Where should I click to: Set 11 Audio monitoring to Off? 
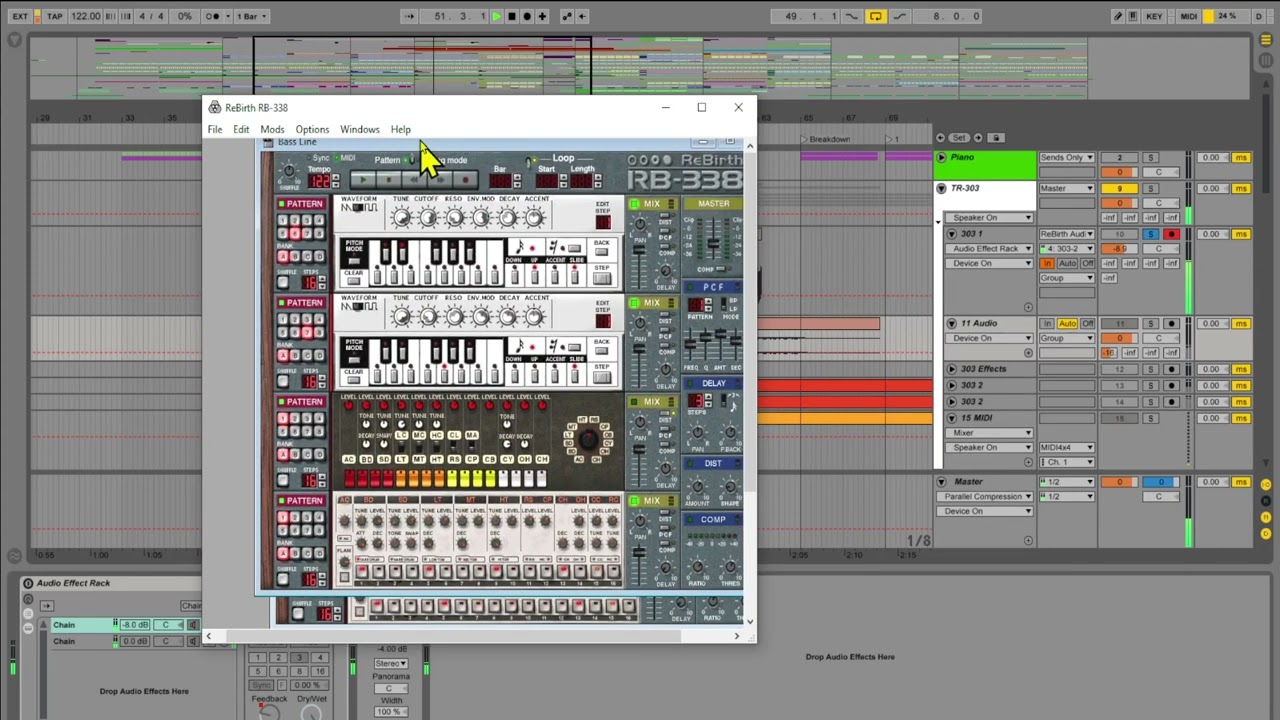[1087, 324]
